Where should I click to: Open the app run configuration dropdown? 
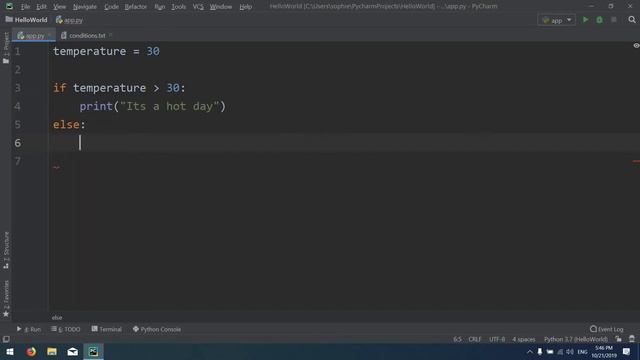tap(557, 20)
